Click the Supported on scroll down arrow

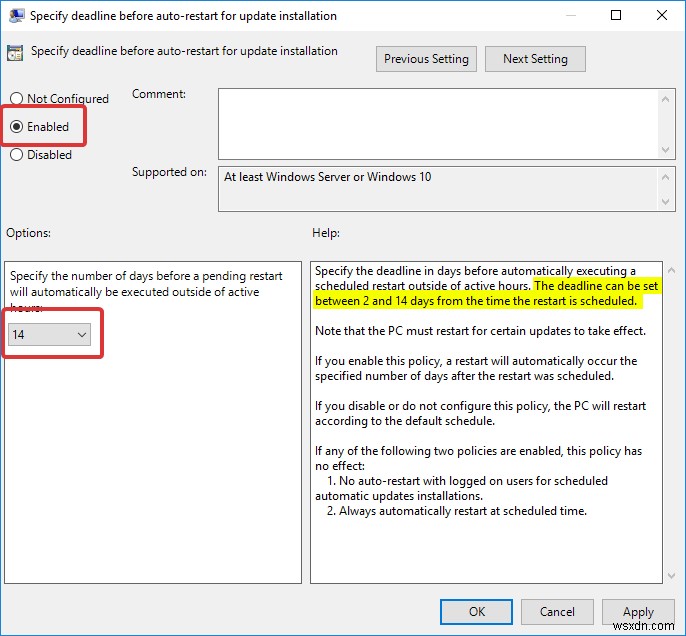click(x=665, y=202)
